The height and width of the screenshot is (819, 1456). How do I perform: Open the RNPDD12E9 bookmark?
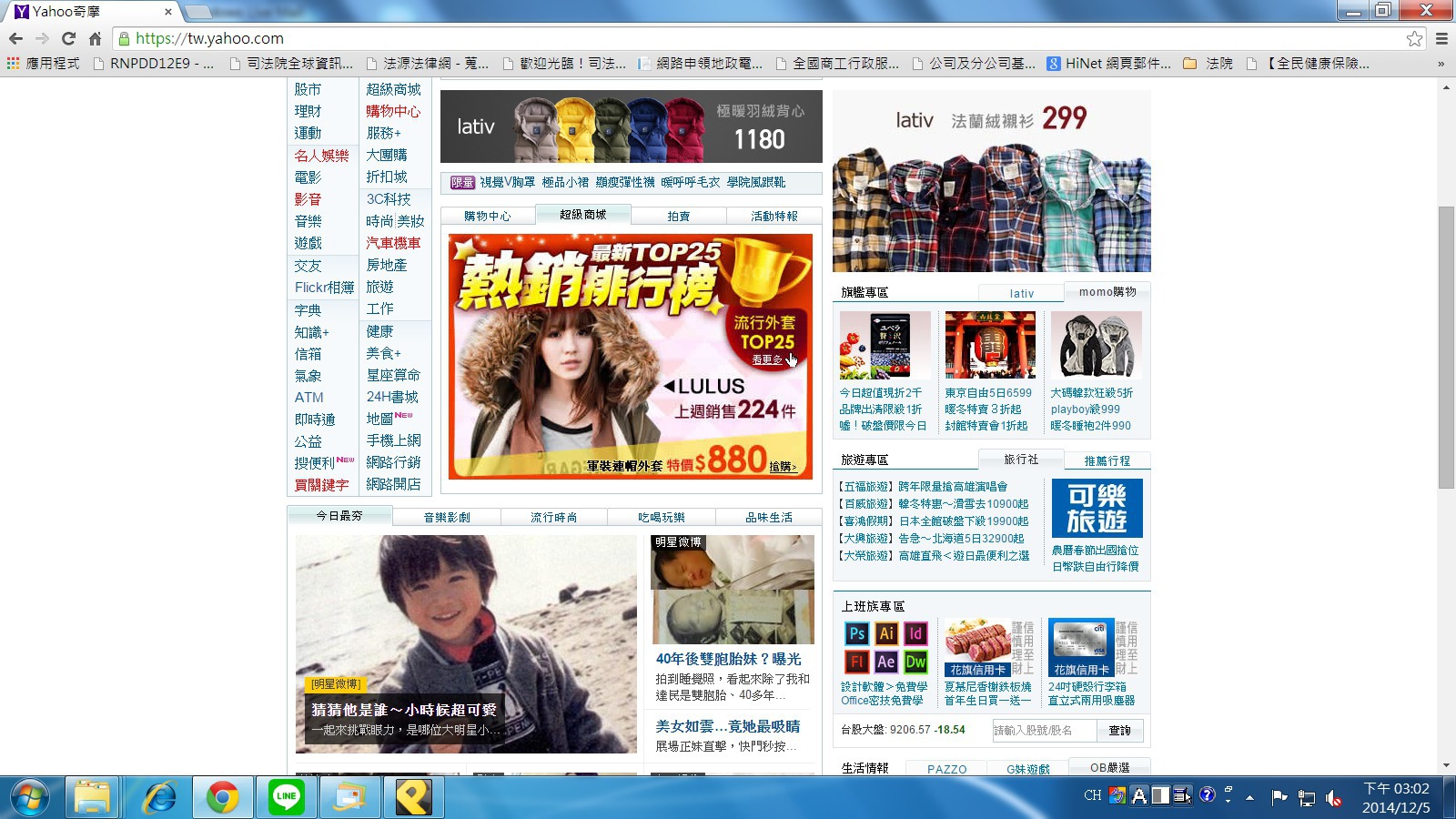[154, 64]
